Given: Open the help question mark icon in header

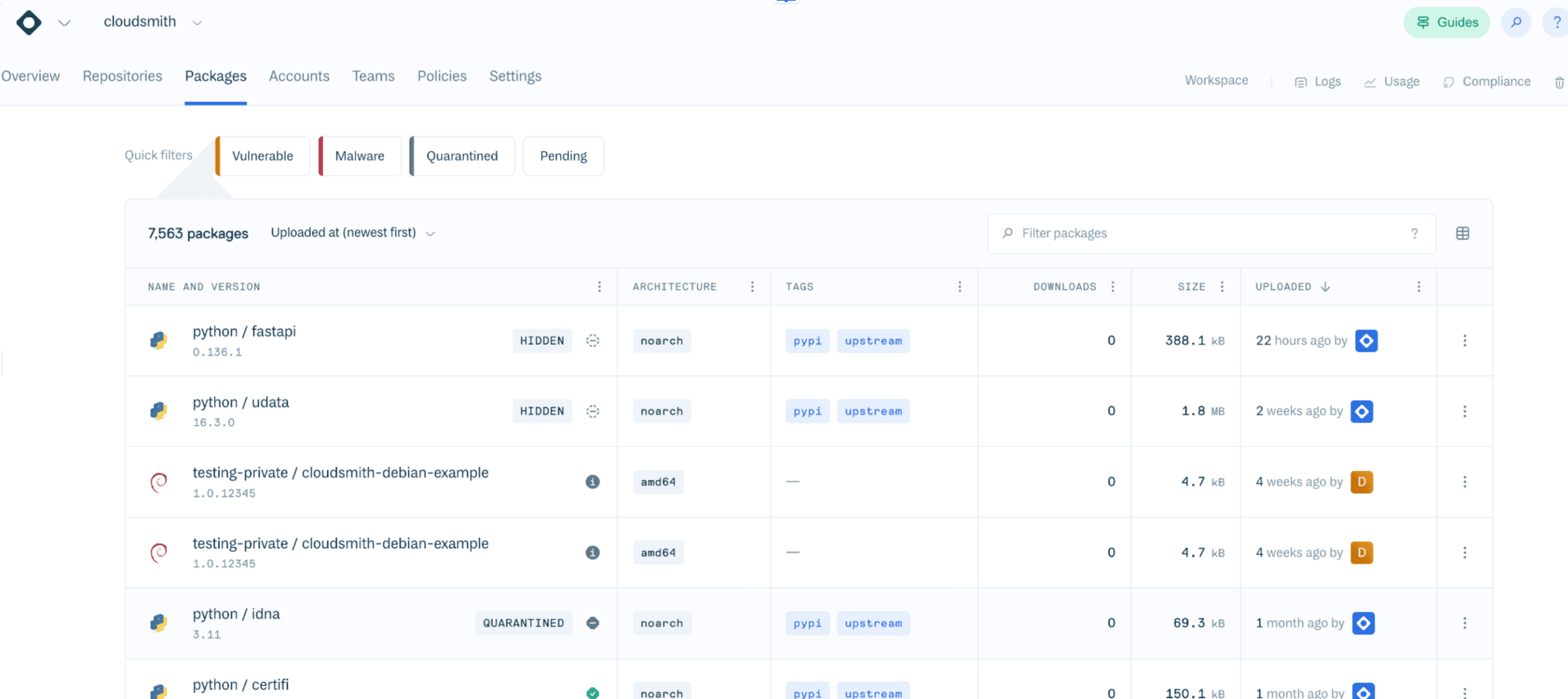Looking at the screenshot, I should point(1556,23).
